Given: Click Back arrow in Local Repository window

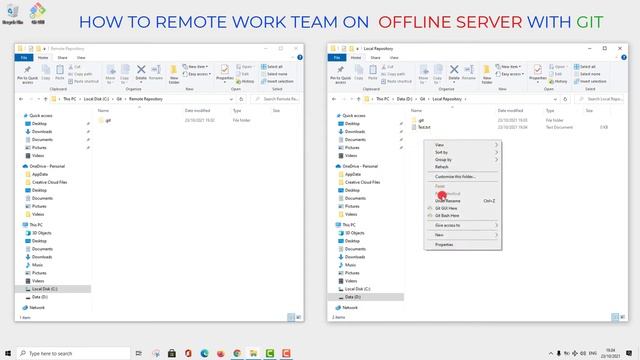Looking at the screenshot, I should [334, 99].
